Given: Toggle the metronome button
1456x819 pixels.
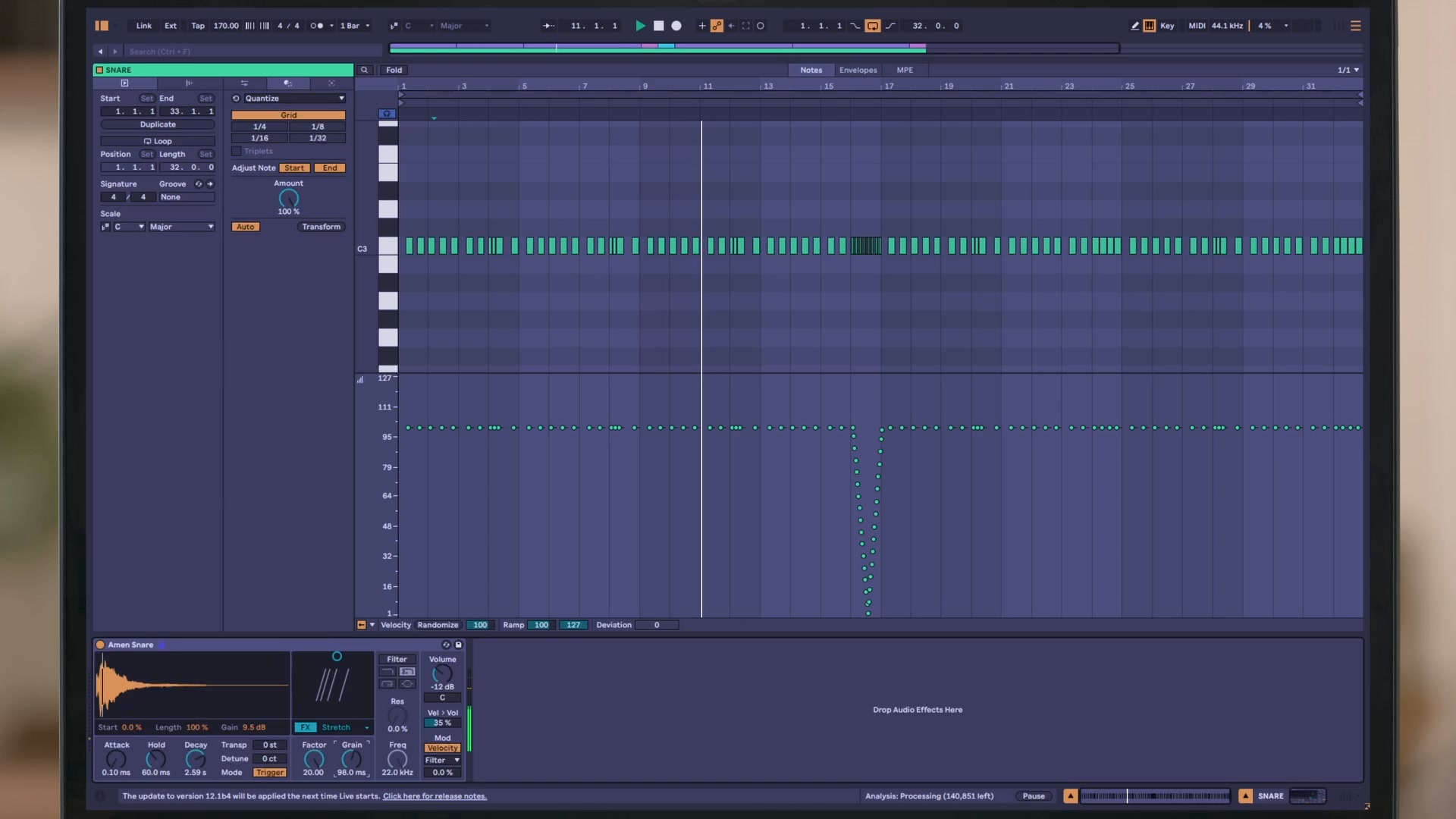Looking at the screenshot, I should (317, 26).
